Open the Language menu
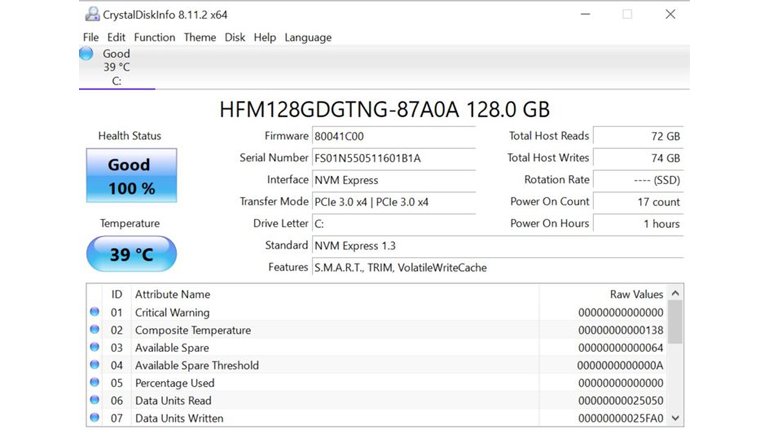Viewport: 770px width, 434px height. point(308,37)
